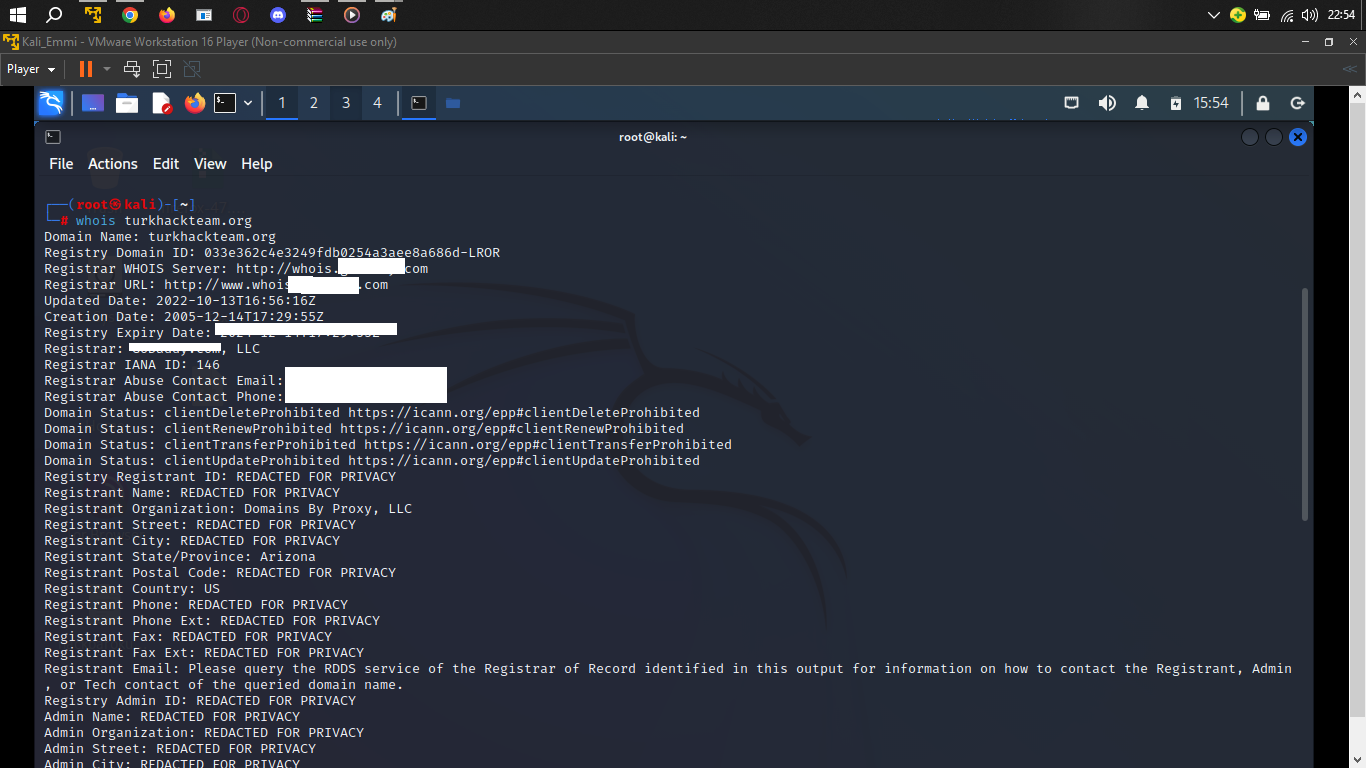Click the 'whois turkhackteam.org' command line

164,221
